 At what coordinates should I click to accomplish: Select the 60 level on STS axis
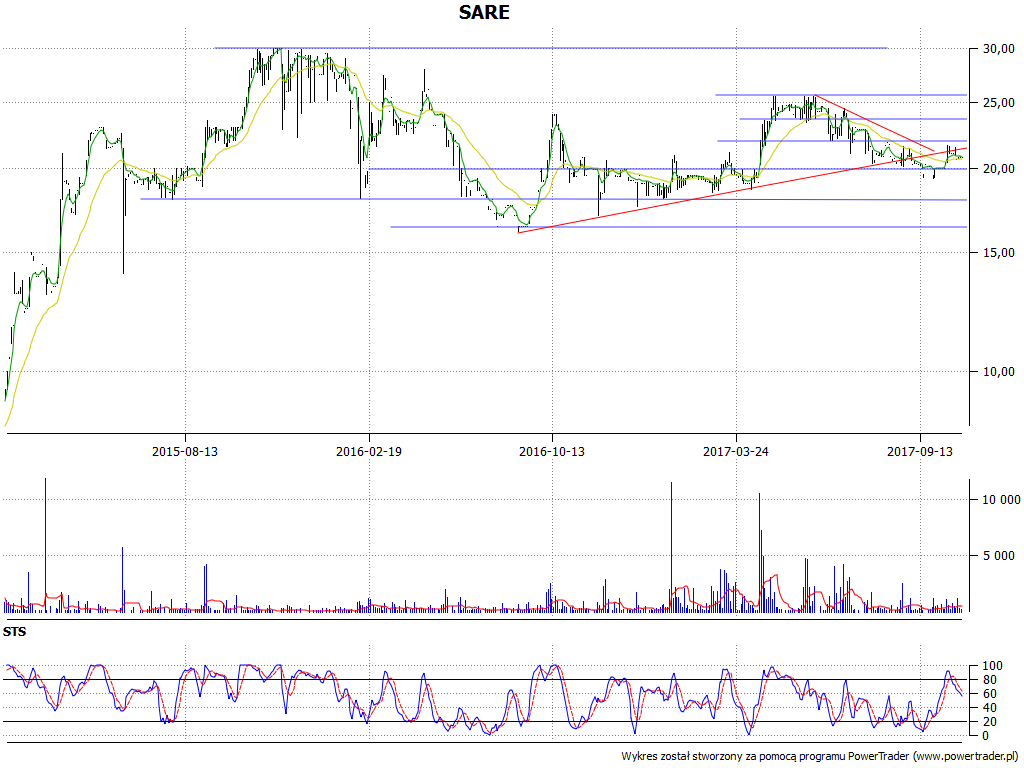[989, 694]
